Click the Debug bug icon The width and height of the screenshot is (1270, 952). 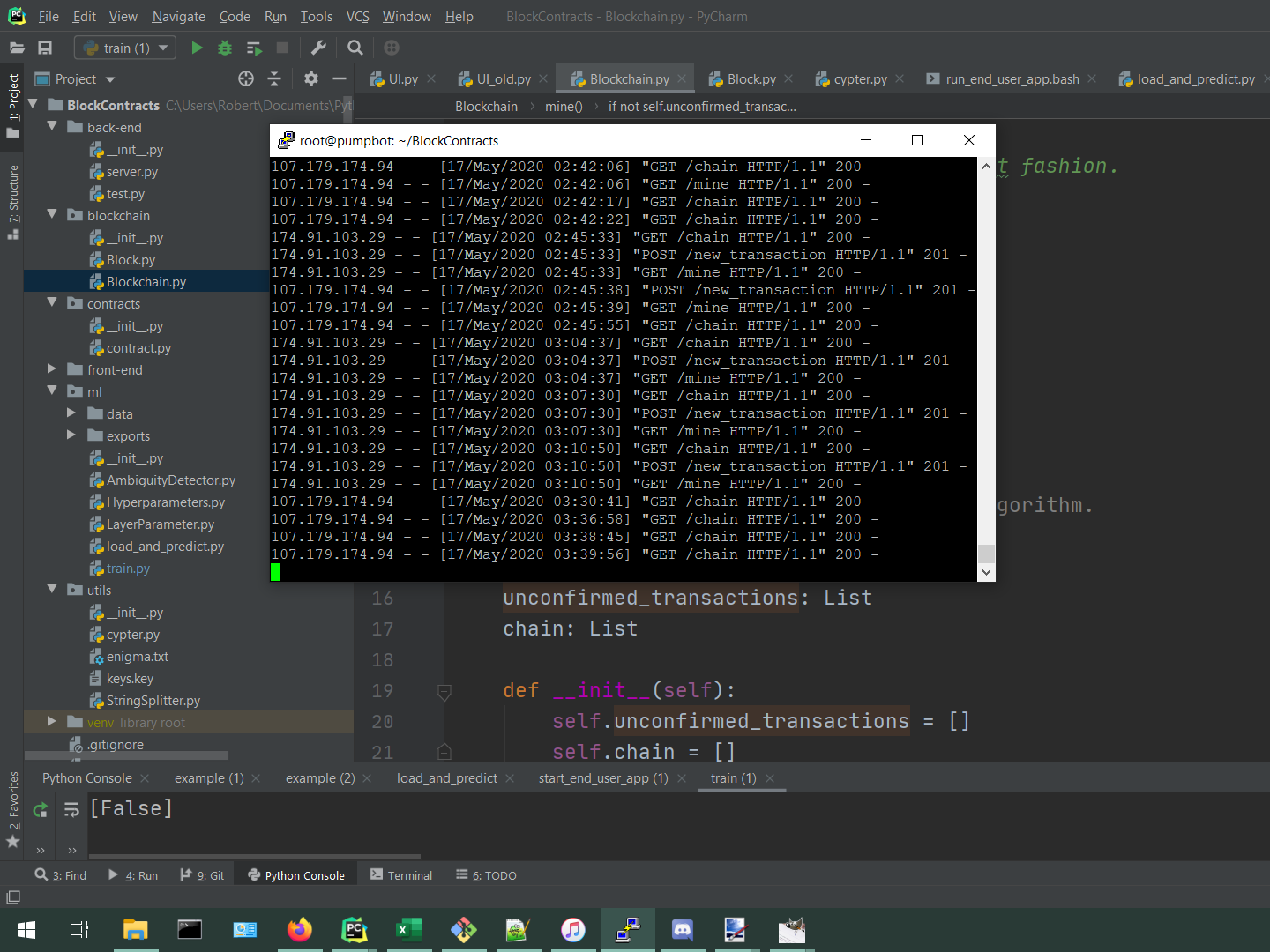click(225, 48)
